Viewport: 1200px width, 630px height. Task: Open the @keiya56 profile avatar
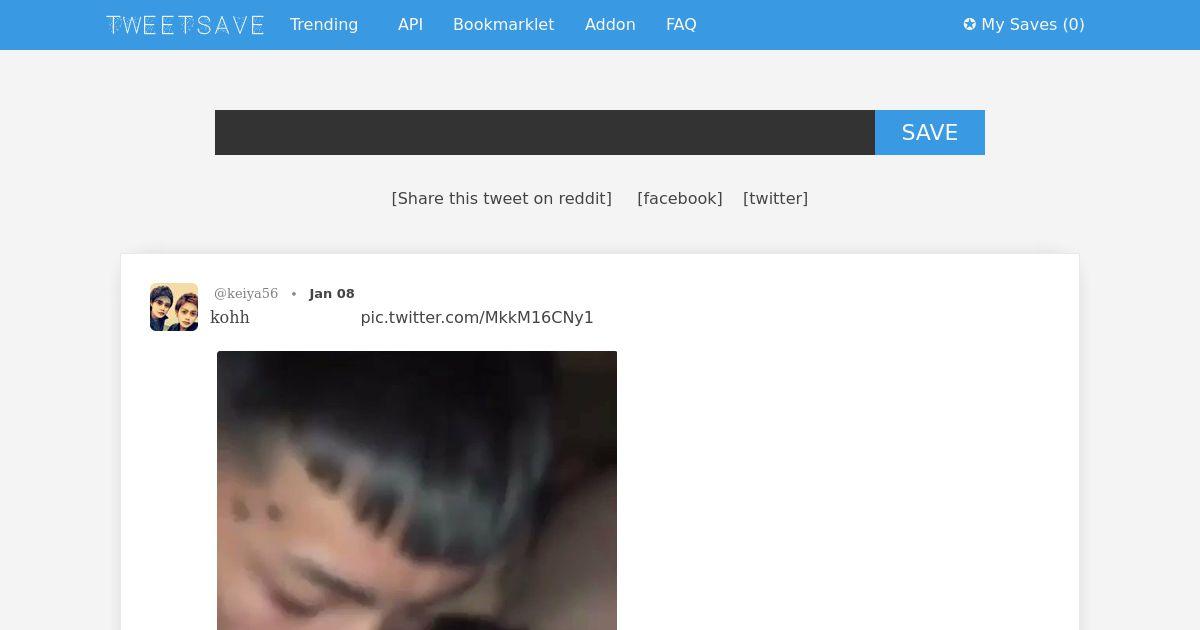[x=174, y=307]
